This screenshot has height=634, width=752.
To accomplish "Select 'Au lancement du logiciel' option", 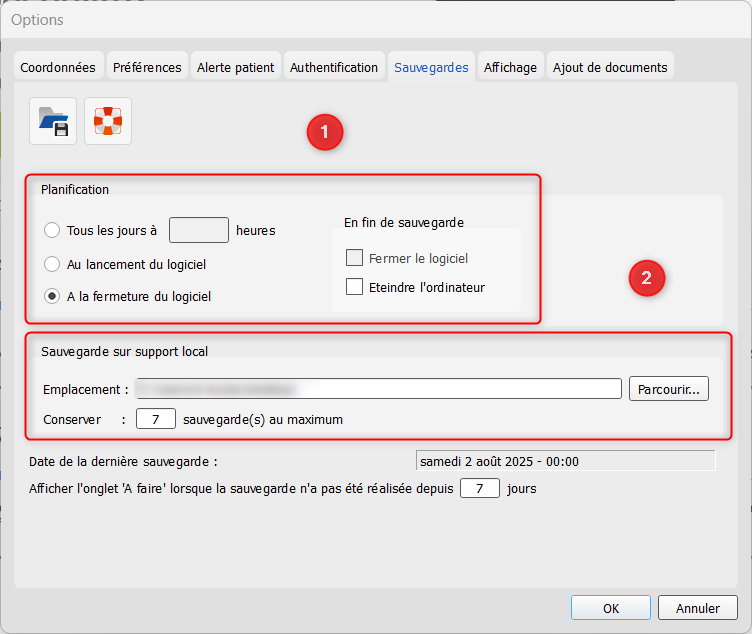I will [x=53, y=265].
